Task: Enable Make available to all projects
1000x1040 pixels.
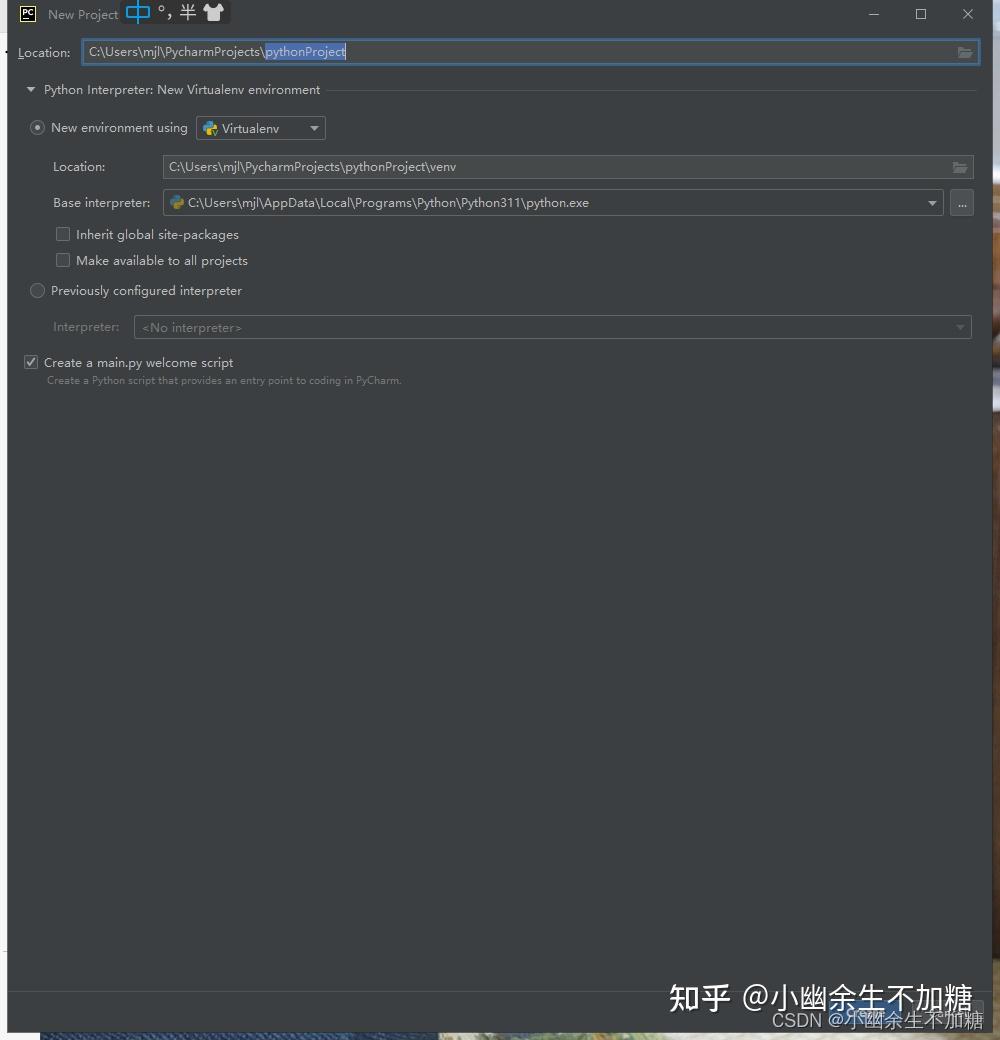Action: tap(63, 260)
